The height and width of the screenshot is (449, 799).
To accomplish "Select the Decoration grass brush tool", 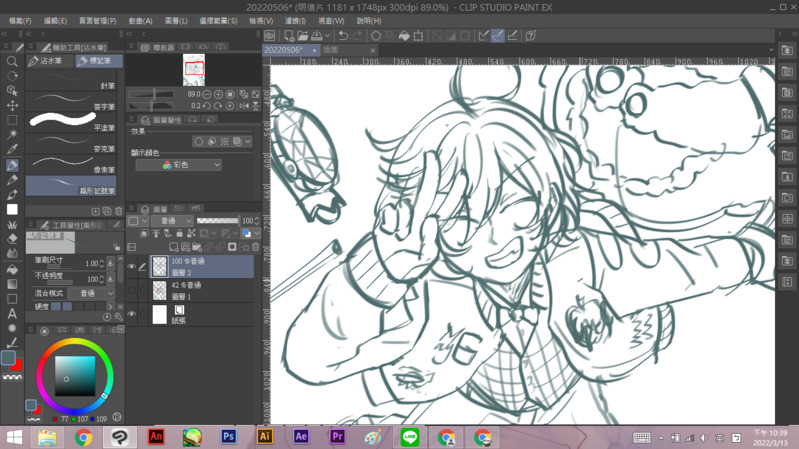I will (12, 224).
